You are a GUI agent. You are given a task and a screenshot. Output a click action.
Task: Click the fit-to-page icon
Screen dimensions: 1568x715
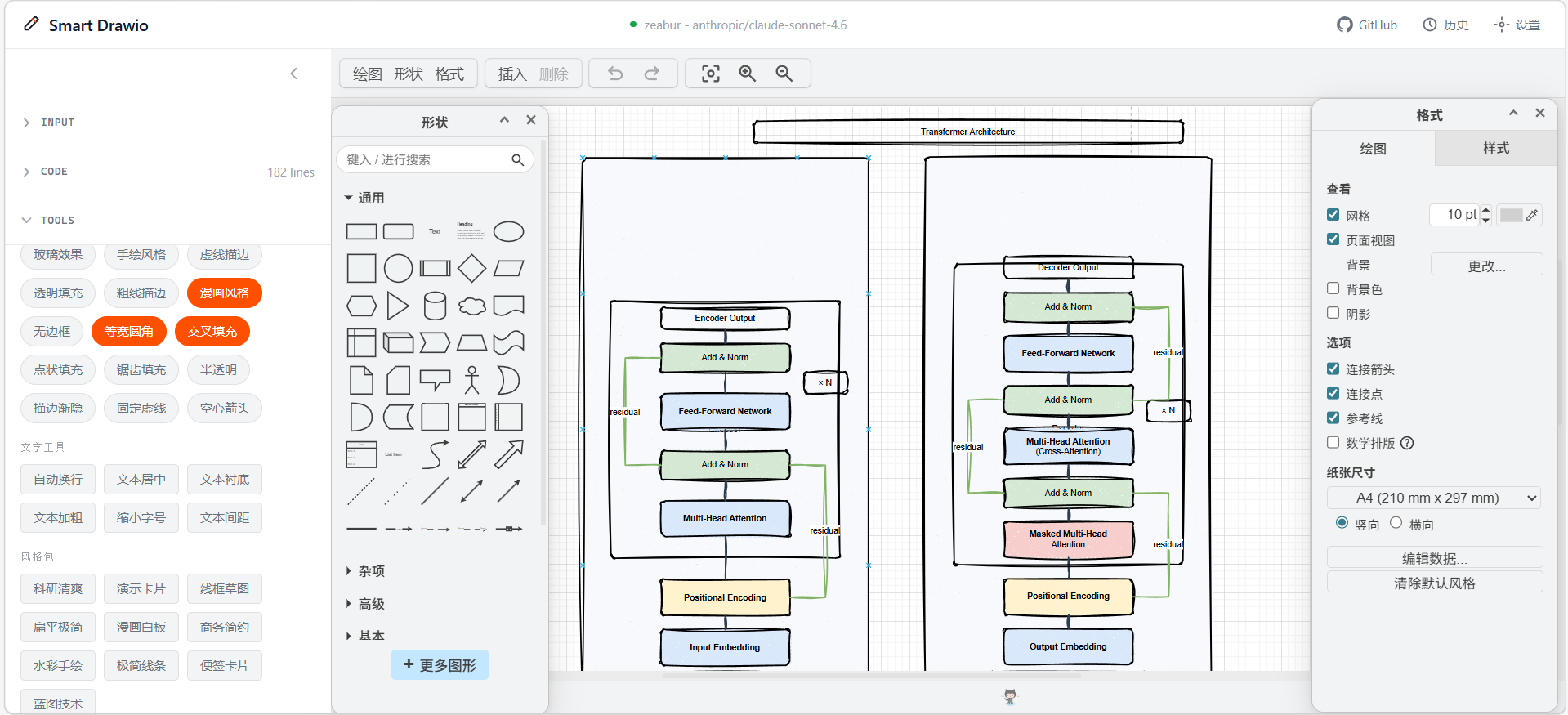711,74
